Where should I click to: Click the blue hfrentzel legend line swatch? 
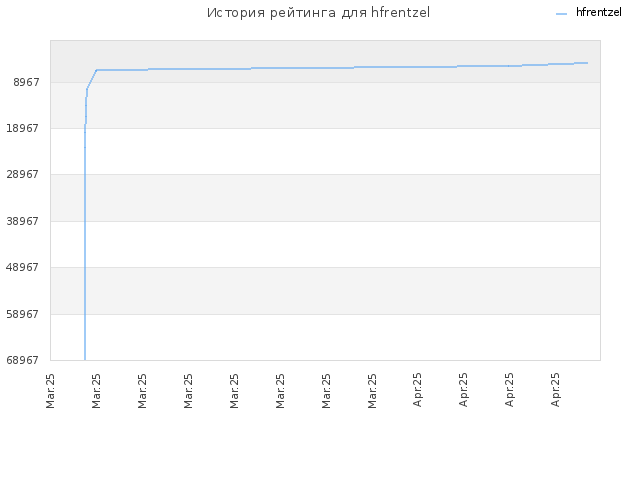click(561, 14)
